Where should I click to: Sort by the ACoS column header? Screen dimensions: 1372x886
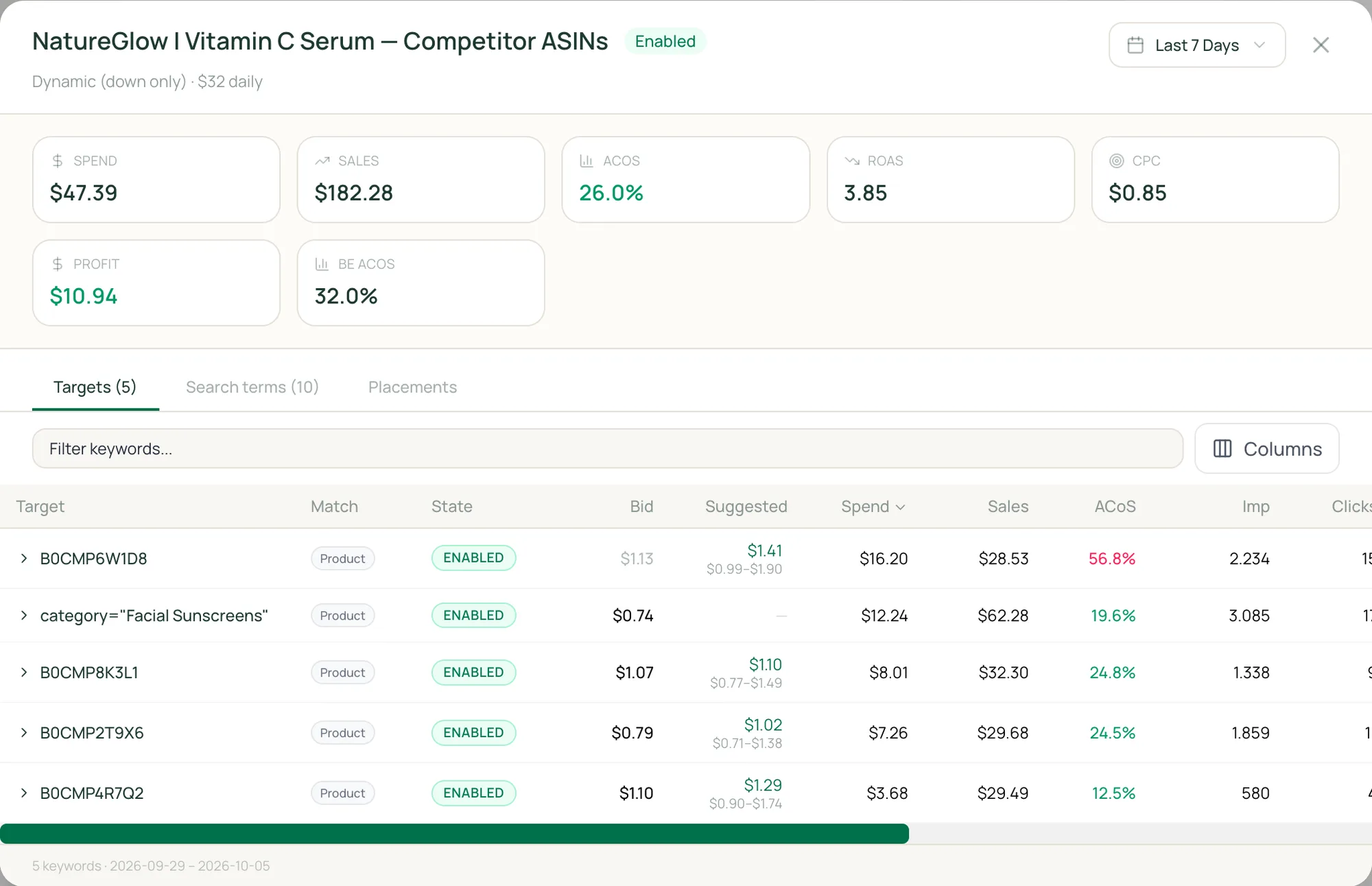1115,506
